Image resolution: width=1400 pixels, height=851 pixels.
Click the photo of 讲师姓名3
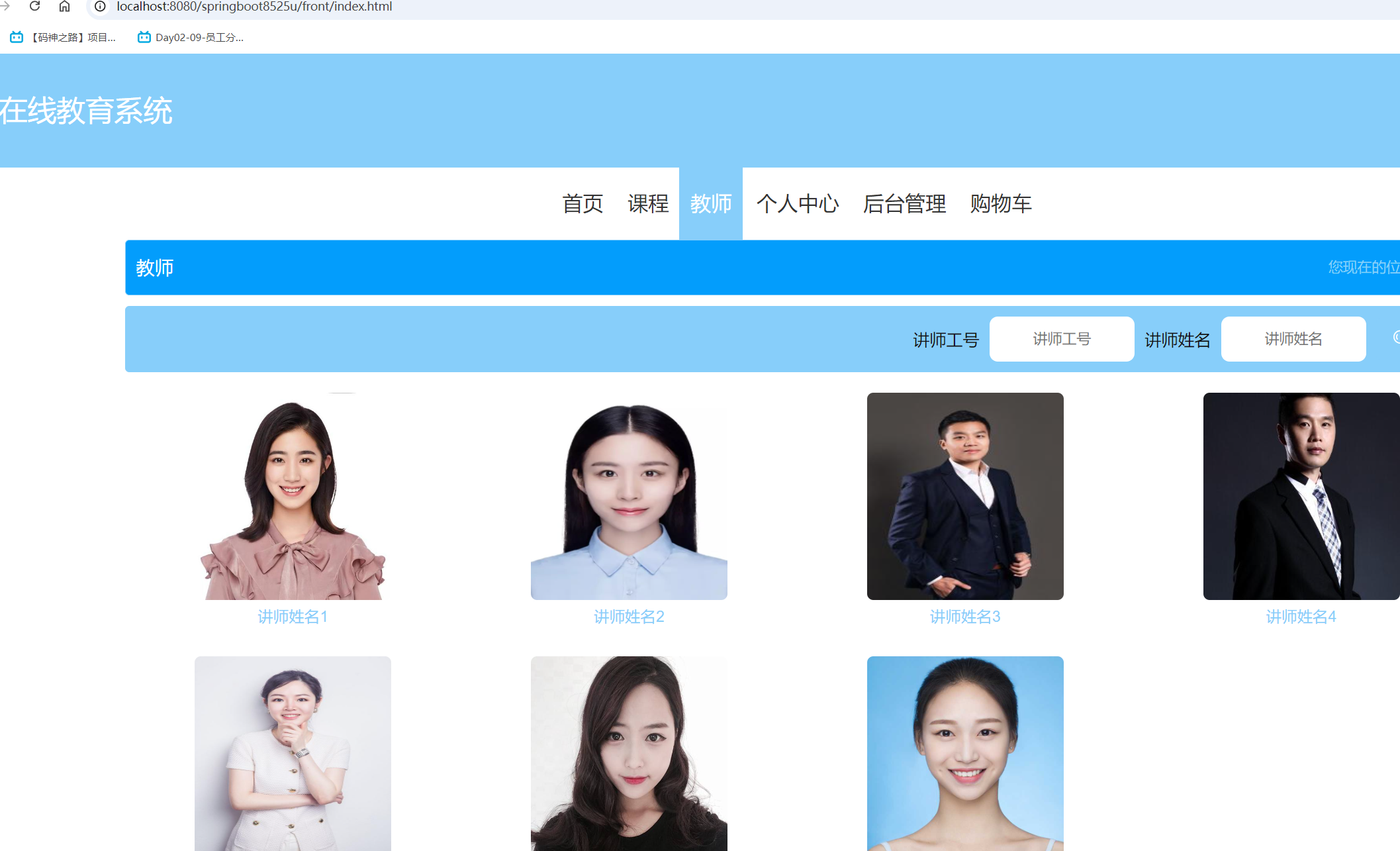965,497
